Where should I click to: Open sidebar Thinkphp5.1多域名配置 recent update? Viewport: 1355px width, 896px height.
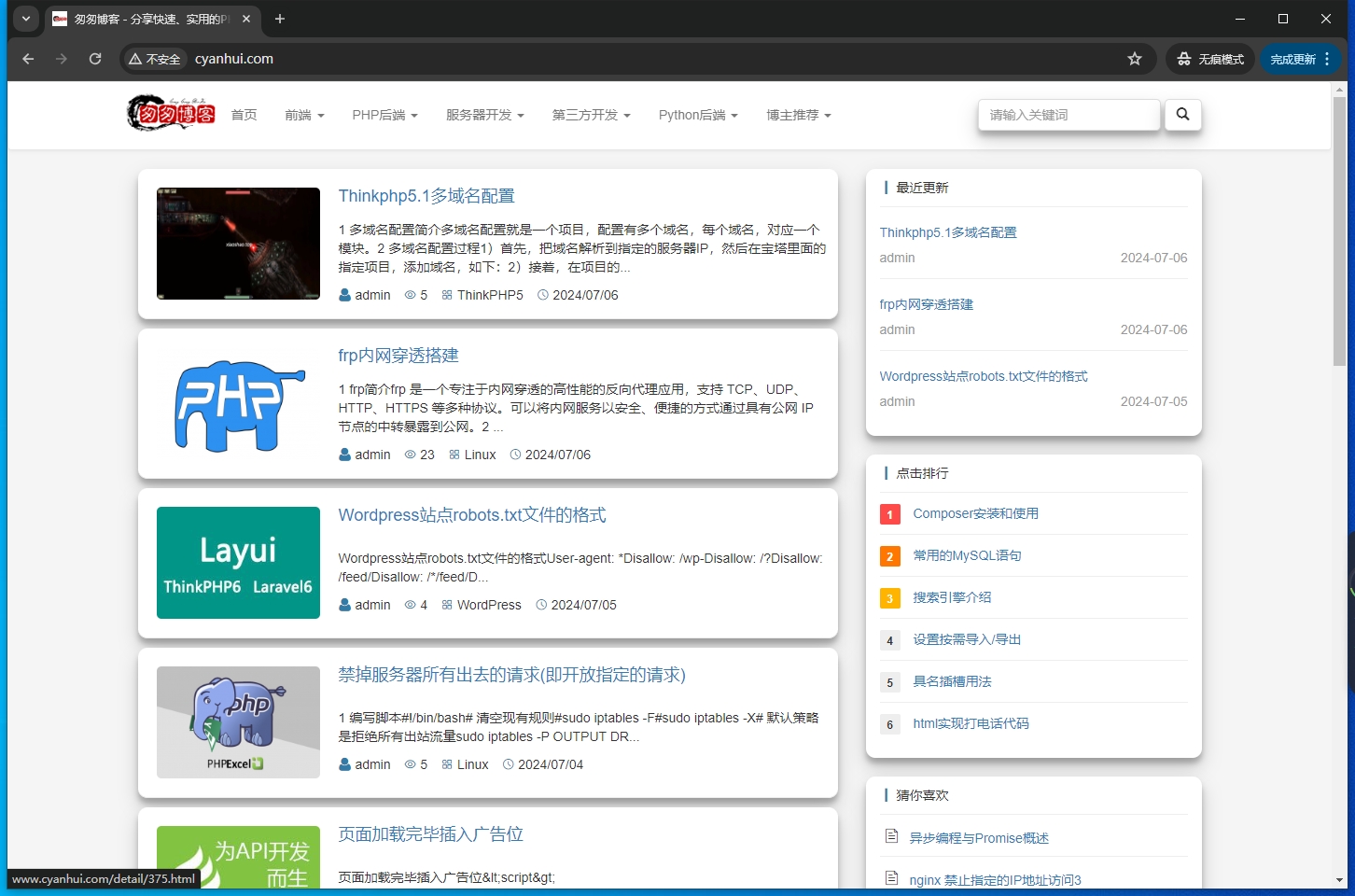coord(948,232)
